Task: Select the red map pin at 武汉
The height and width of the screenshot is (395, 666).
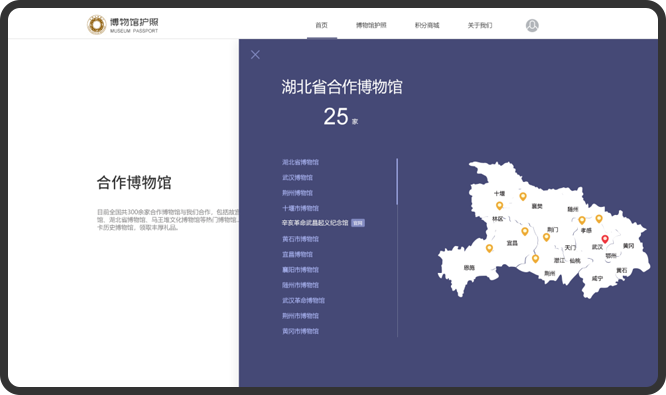Action: 605,239
